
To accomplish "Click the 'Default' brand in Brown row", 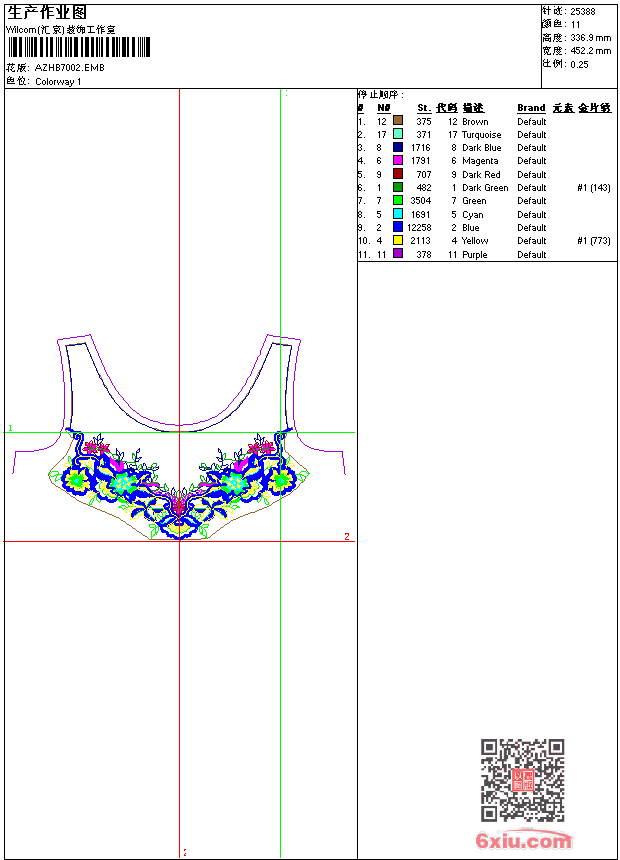I will 532,122.
